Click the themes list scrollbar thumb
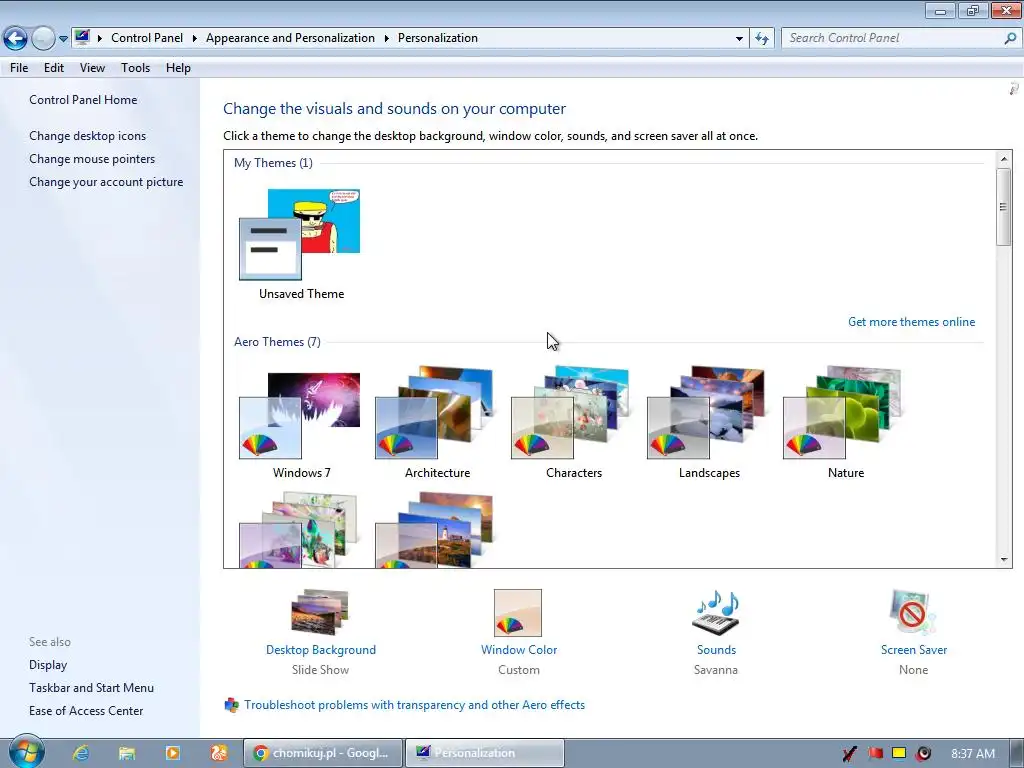This screenshot has width=1024, height=768. point(1004,207)
